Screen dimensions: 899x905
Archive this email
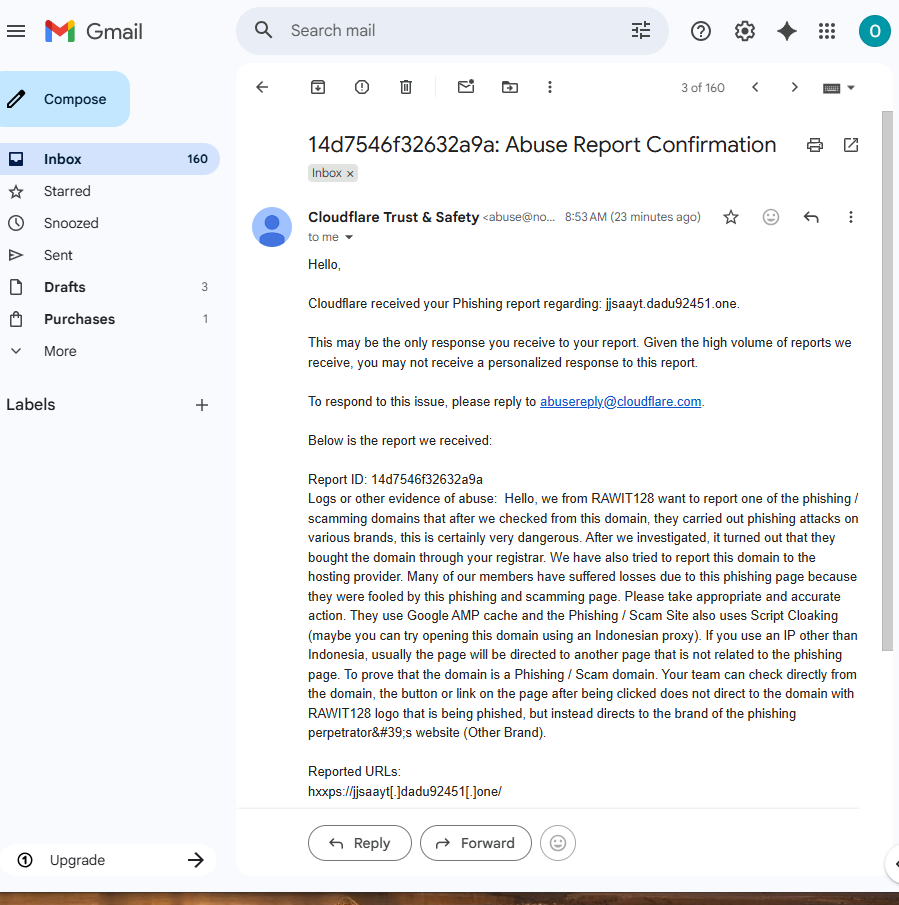tap(318, 87)
